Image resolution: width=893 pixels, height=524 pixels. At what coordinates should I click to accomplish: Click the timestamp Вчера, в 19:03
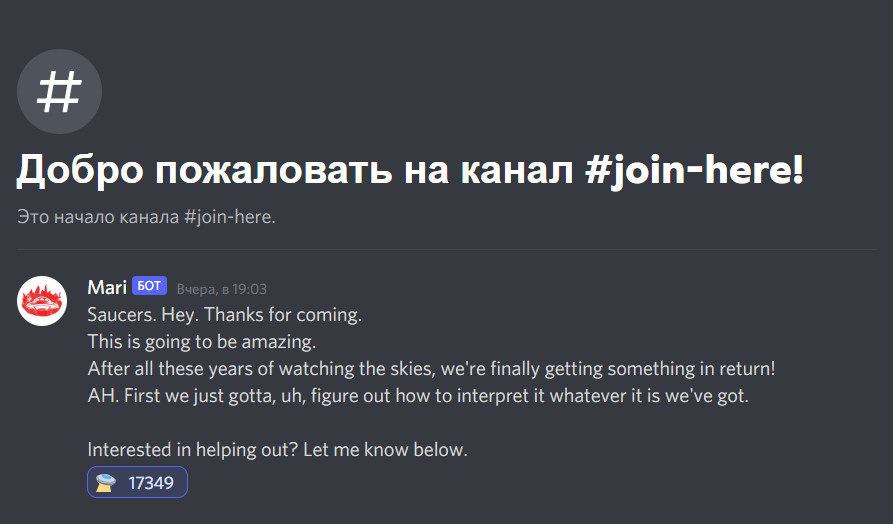click(x=222, y=289)
